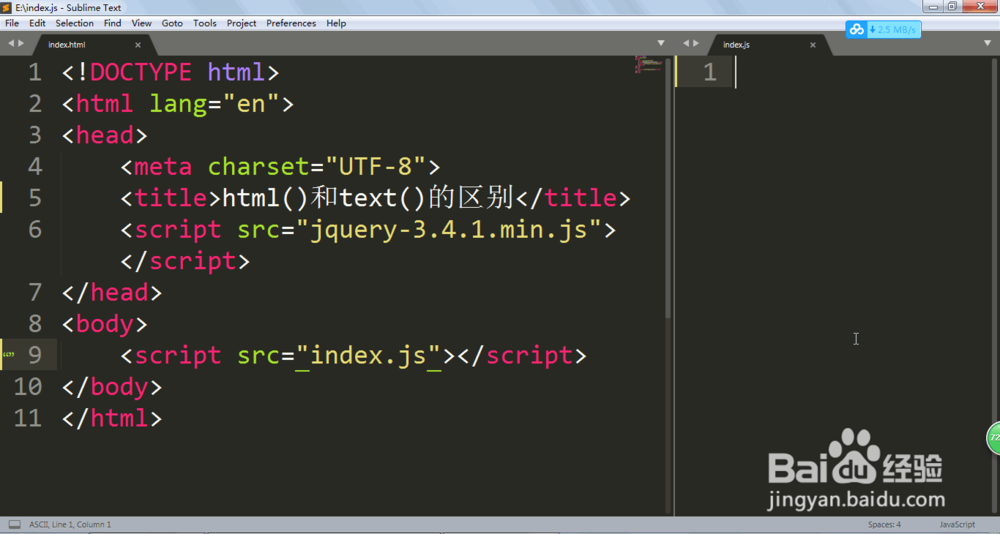Click the vertical scrollbar of index.html pane
The height and width of the screenshot is (534, 1000).
point(668,188)
